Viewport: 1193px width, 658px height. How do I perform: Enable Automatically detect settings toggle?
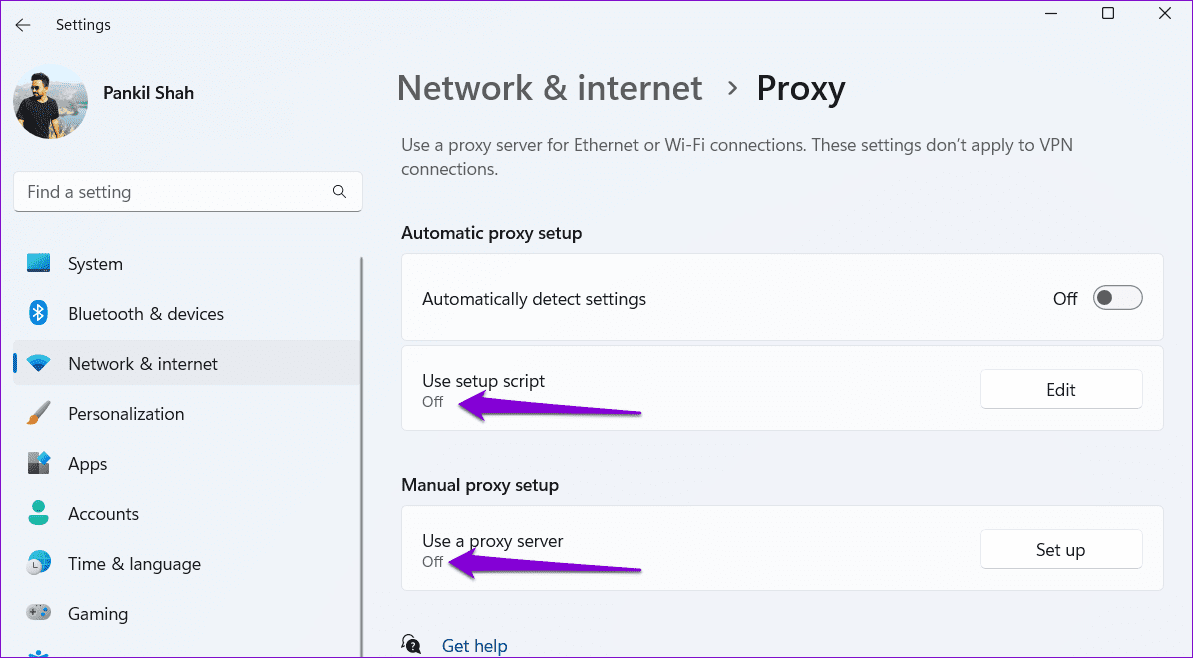click(x=1117, y=298)
